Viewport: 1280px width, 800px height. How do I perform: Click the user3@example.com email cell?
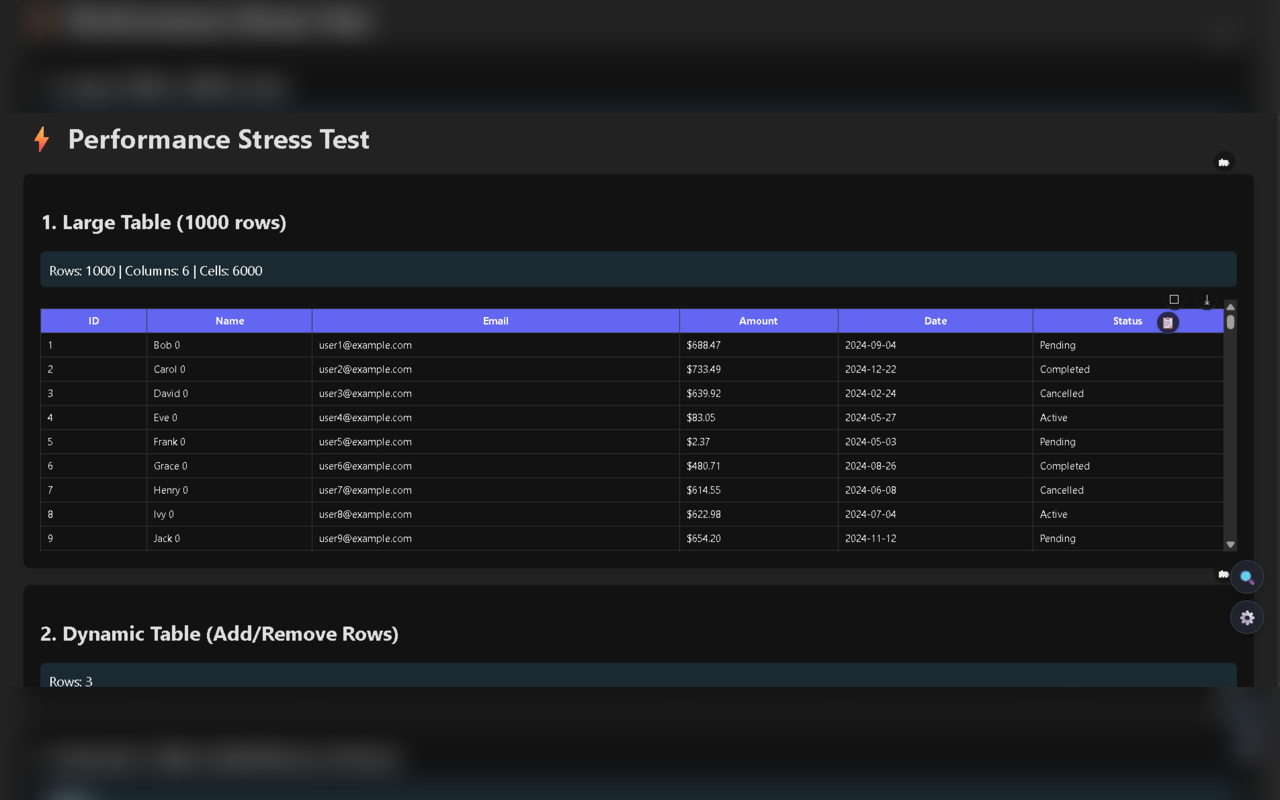(x=496, y=393)
